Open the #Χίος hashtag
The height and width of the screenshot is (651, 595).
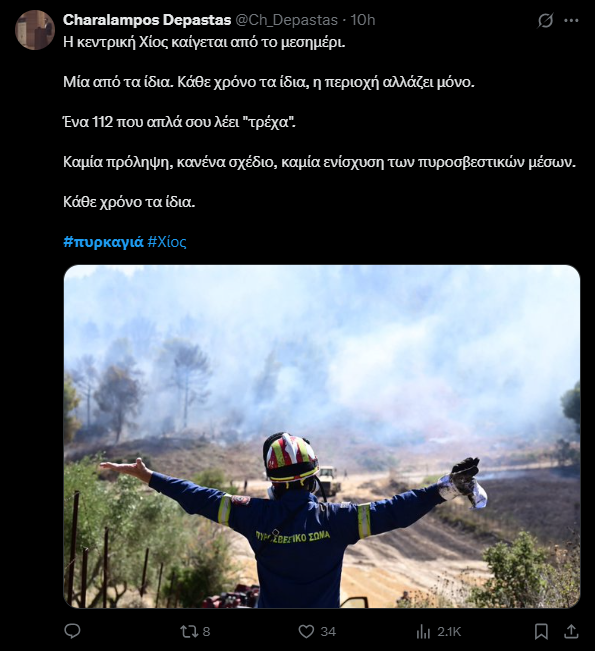tap(167, 242)
